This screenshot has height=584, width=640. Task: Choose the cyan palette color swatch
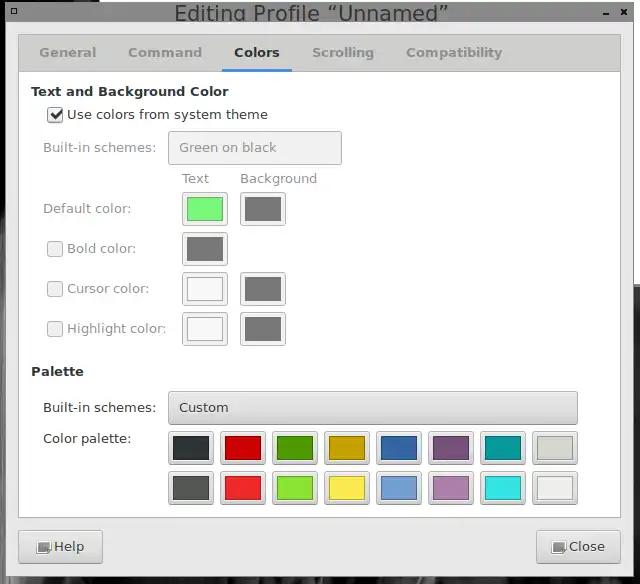[503, 488]
